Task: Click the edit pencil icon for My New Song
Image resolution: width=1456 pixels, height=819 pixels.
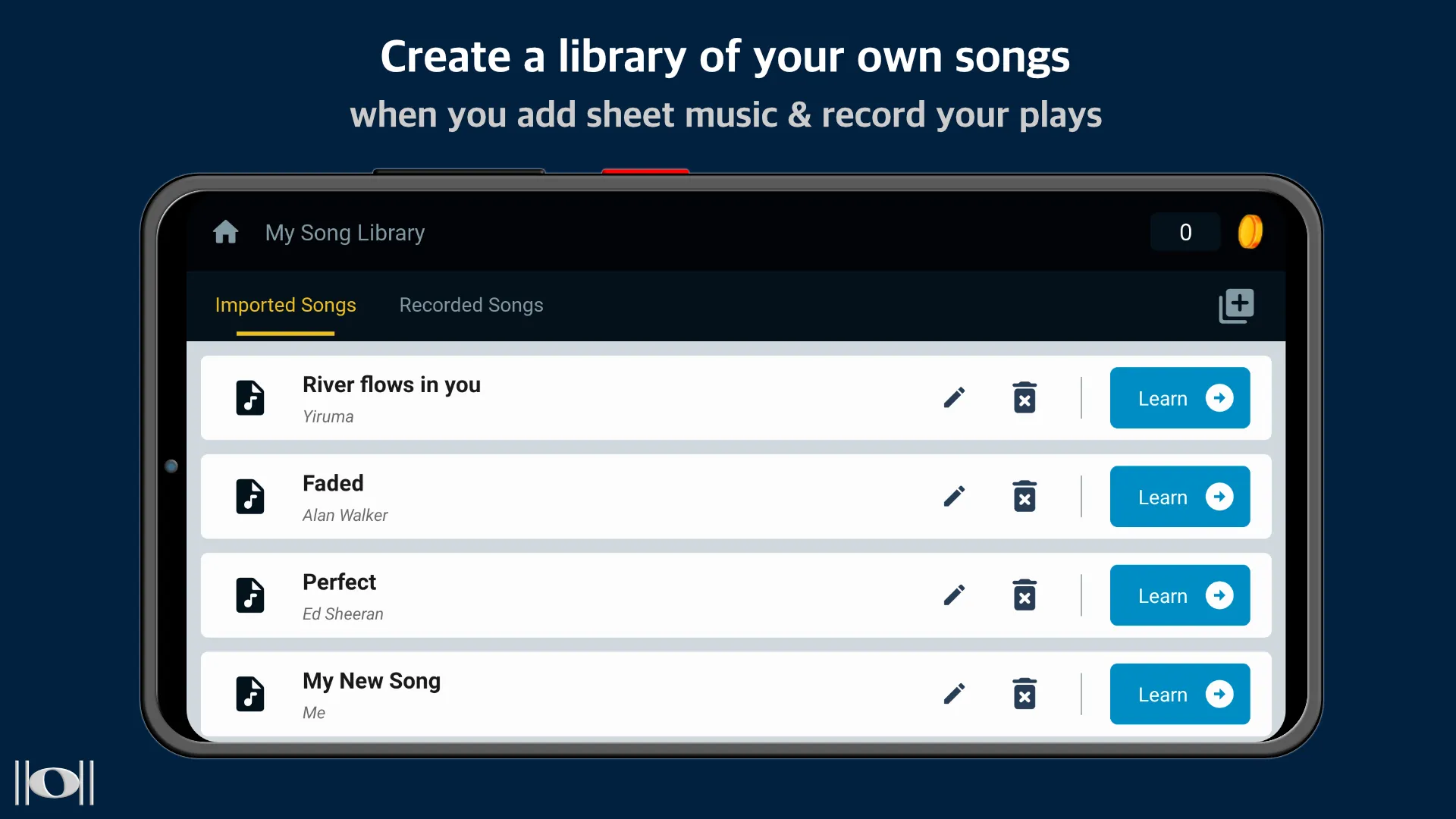Action: pyautogui.click(x=954, y=694)
